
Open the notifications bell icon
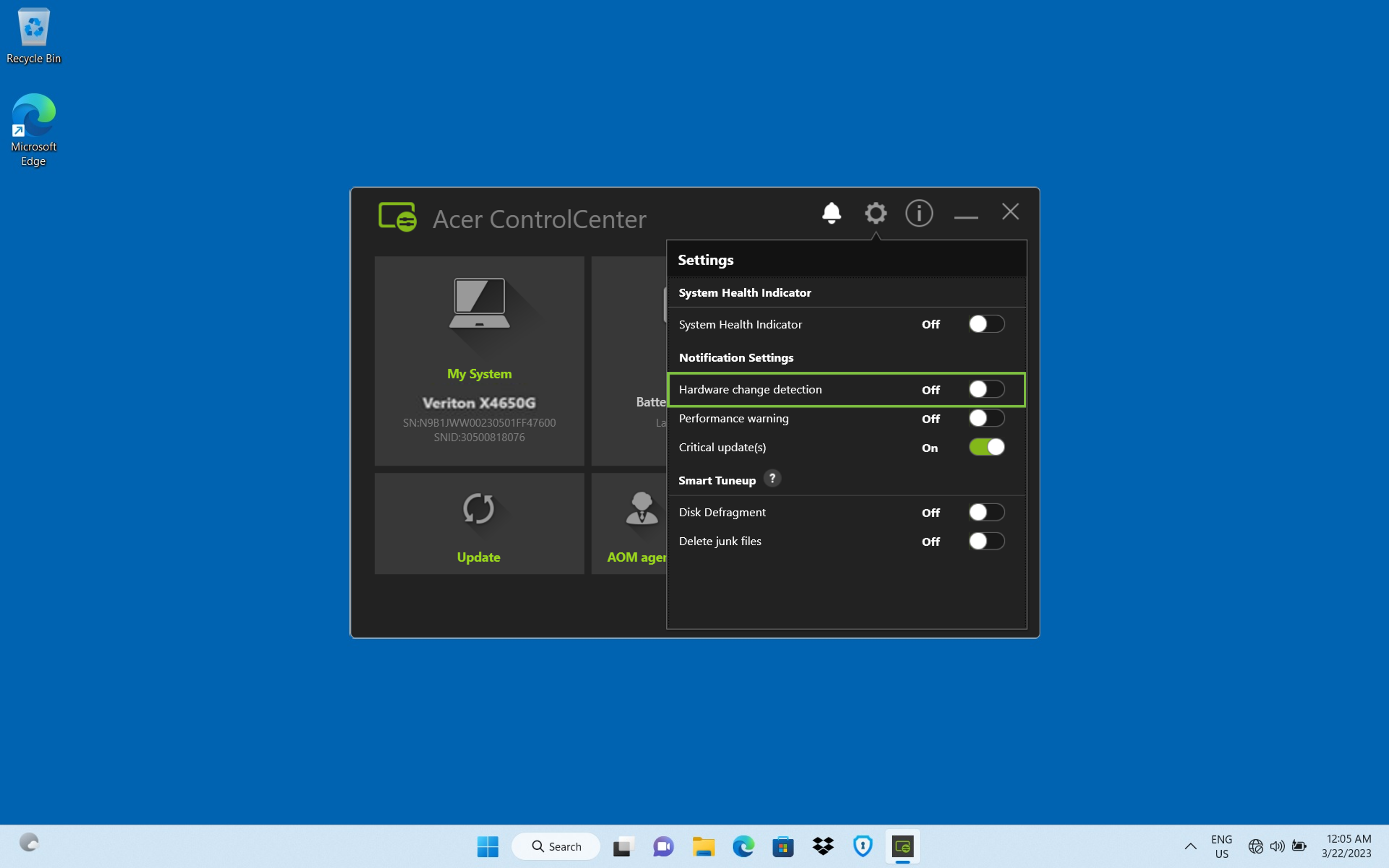(x=831, y=213)
